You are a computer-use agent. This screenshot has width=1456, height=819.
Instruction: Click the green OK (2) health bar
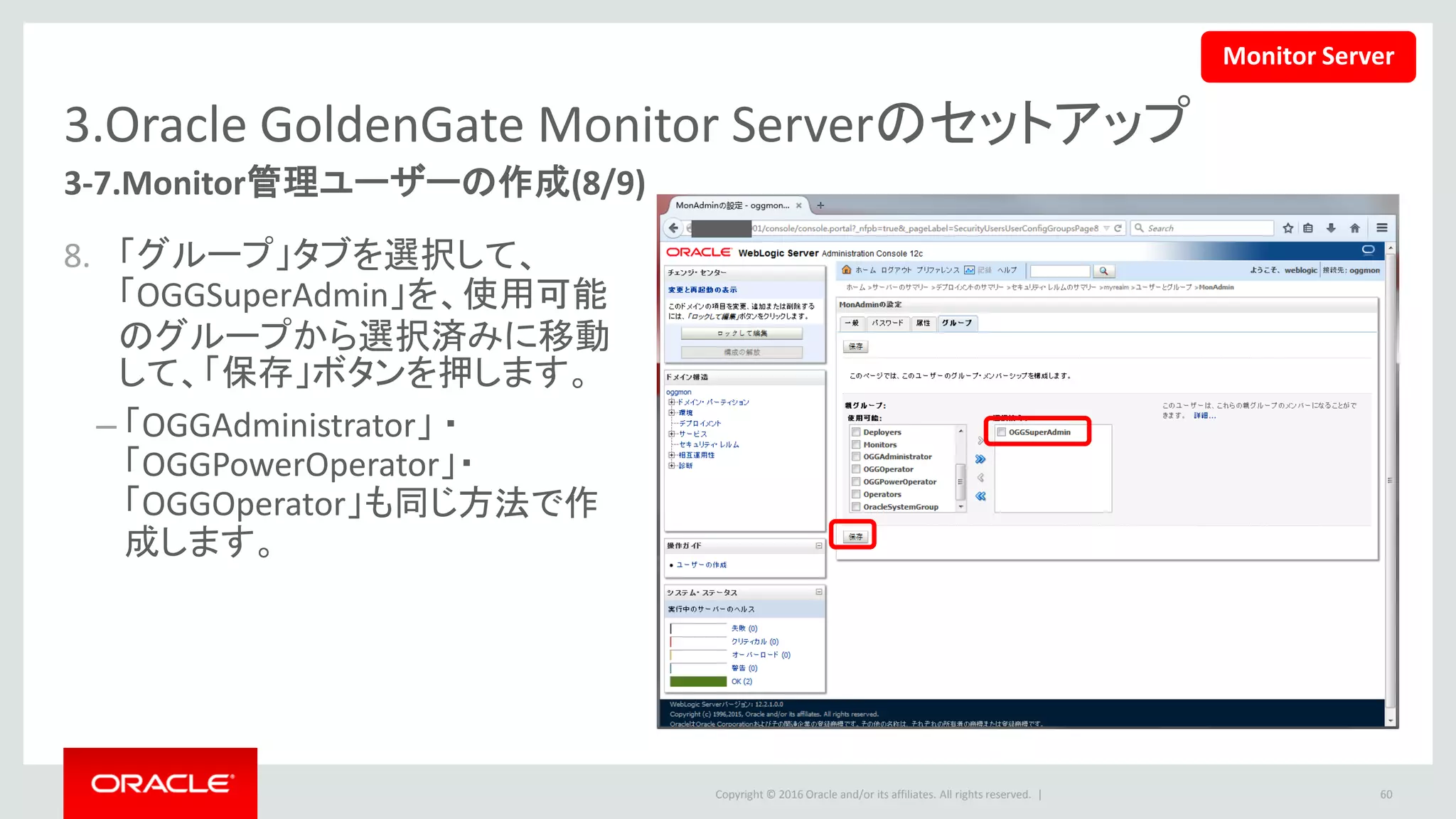point(698,682)
